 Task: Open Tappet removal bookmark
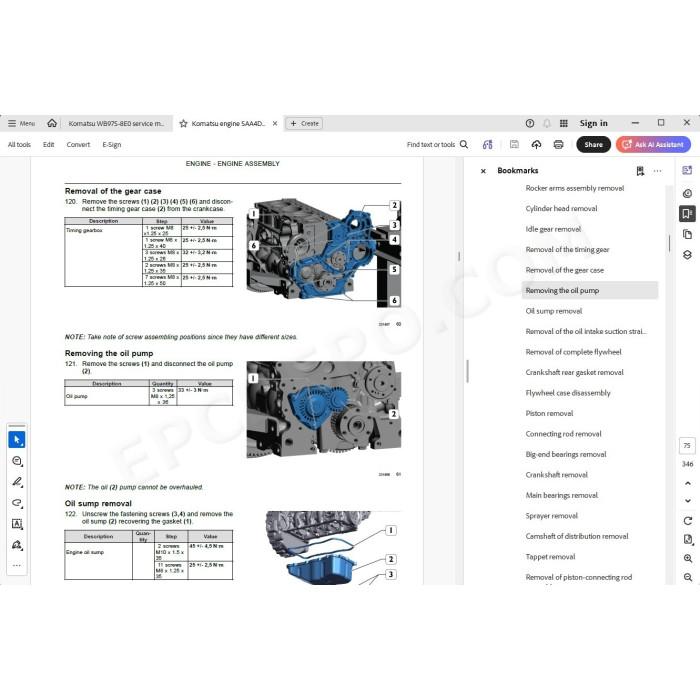pos(550,557)
